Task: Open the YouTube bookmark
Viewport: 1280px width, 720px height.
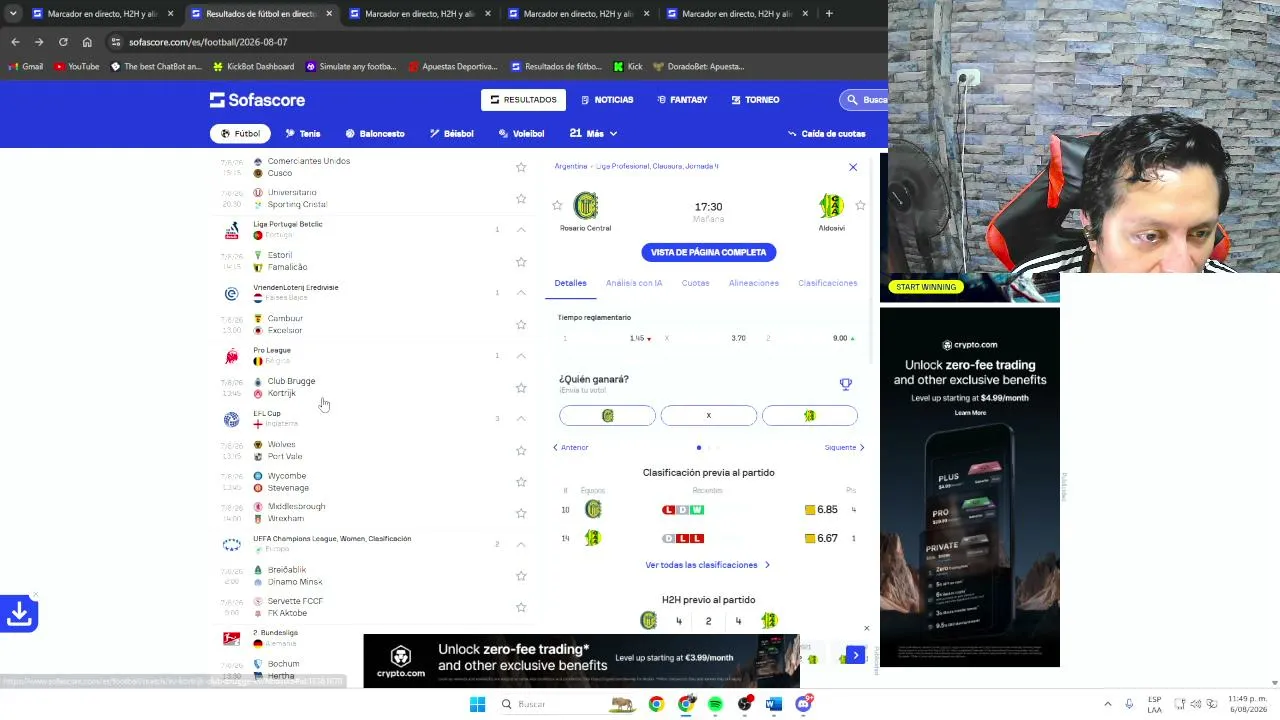Action: (77, 67)
